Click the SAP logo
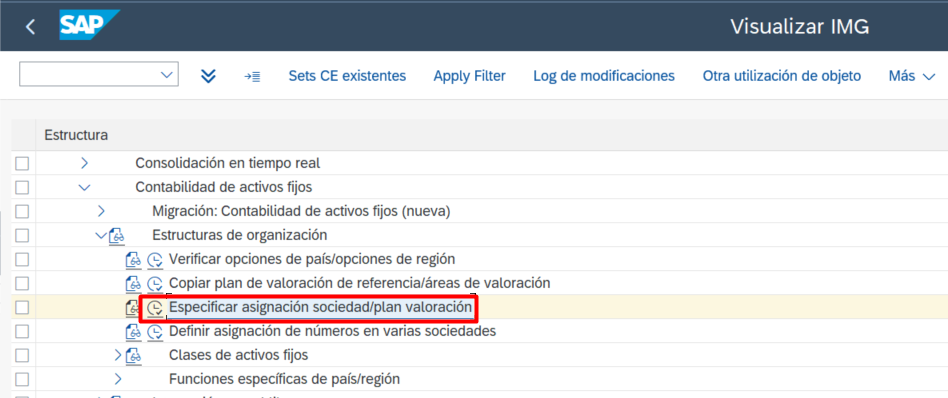 click(x=89, y=26)
